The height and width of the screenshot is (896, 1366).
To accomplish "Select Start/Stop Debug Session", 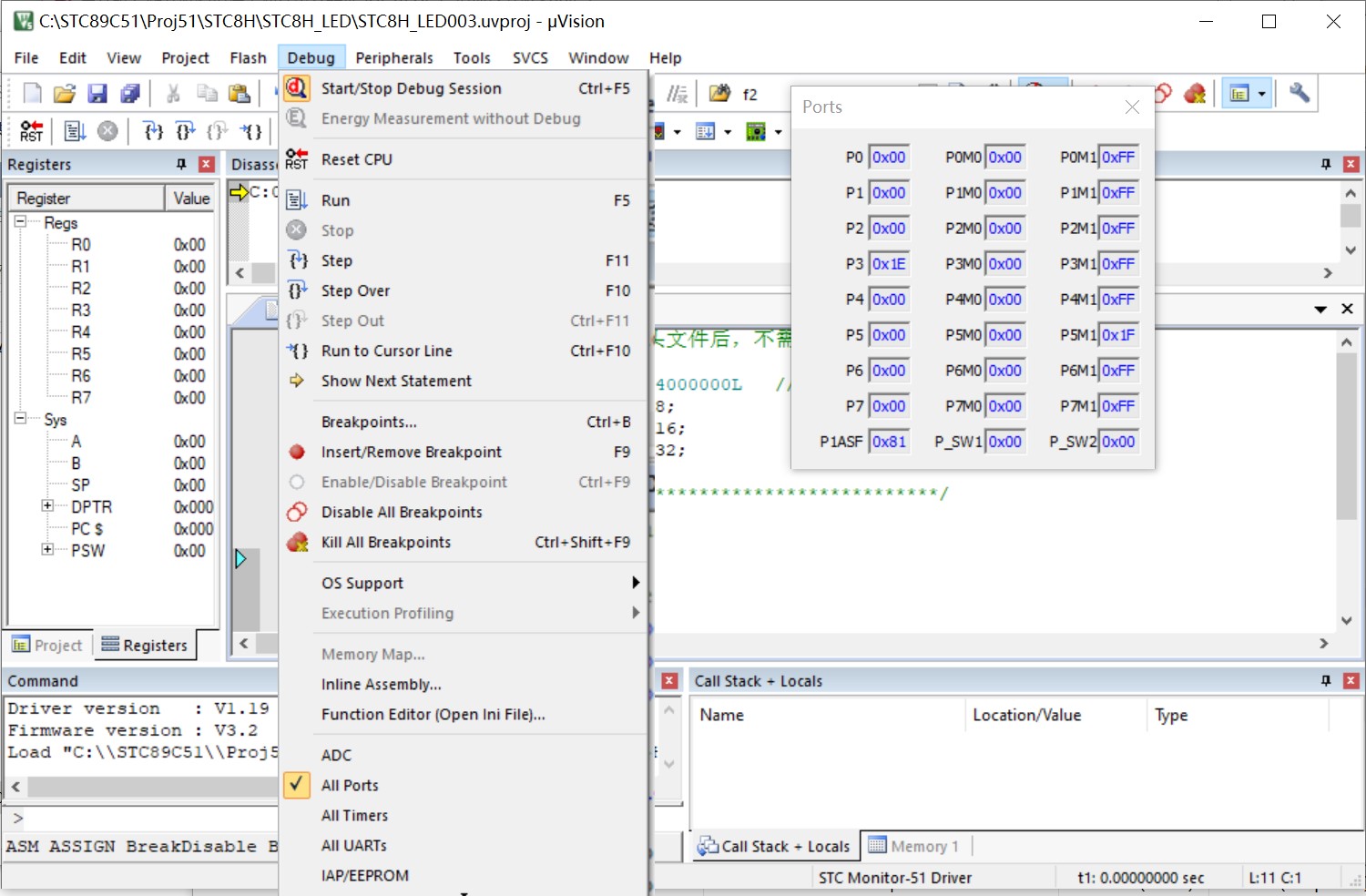I will coord(463,88).
